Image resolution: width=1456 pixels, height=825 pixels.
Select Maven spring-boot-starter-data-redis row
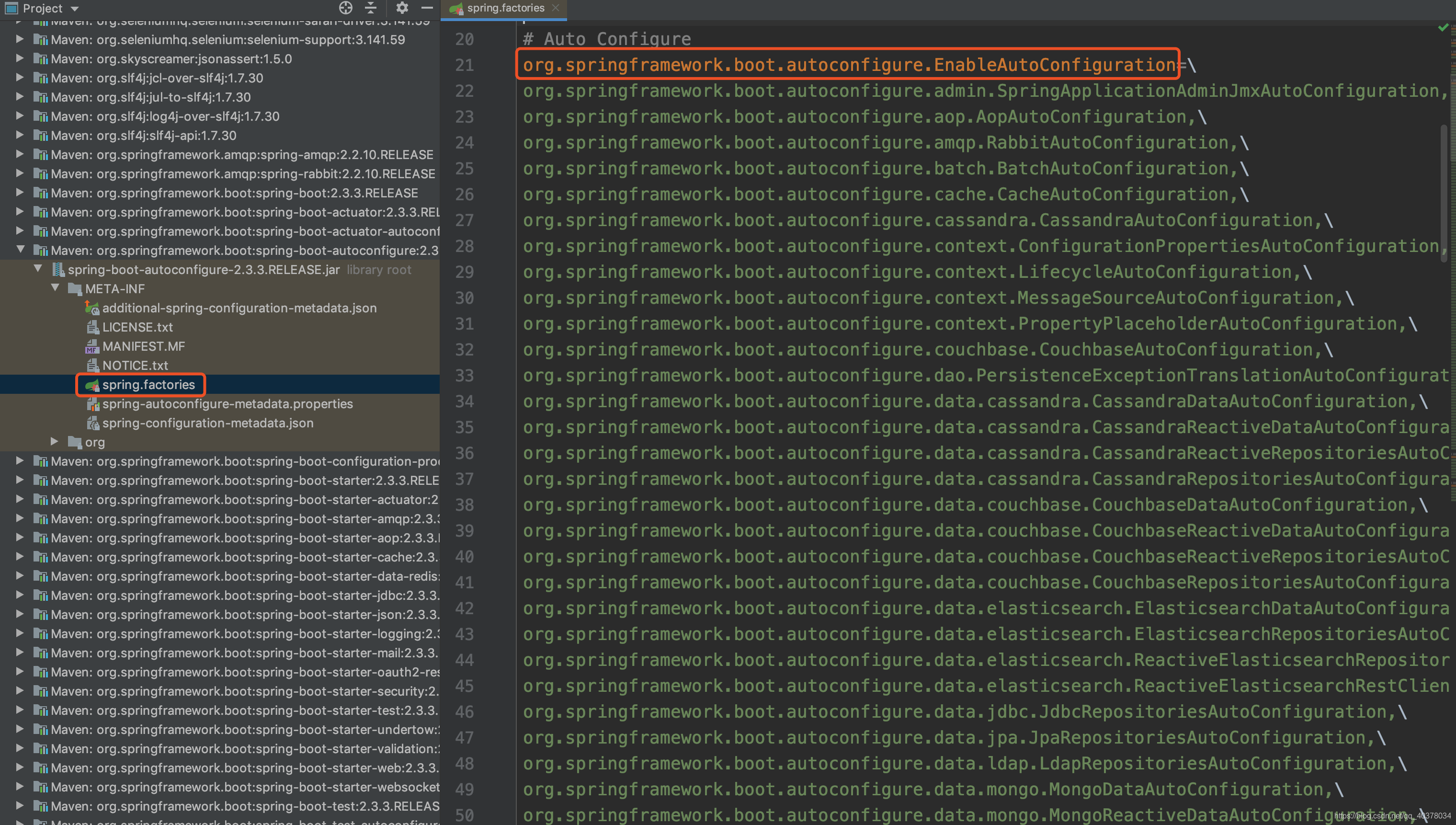coord(220,576)
